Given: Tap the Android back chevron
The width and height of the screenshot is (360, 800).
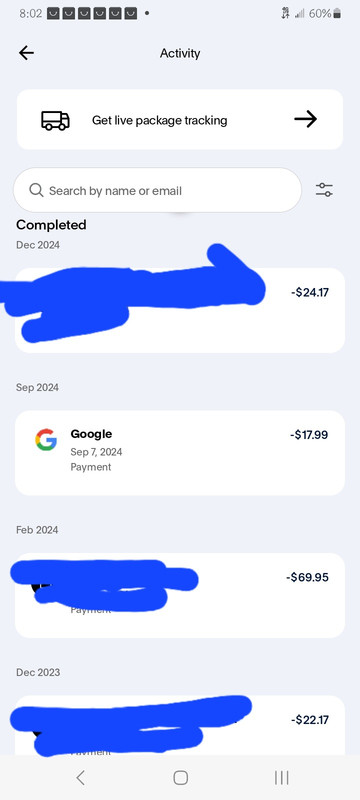Looking at the screenshot, I should point(80,778).
